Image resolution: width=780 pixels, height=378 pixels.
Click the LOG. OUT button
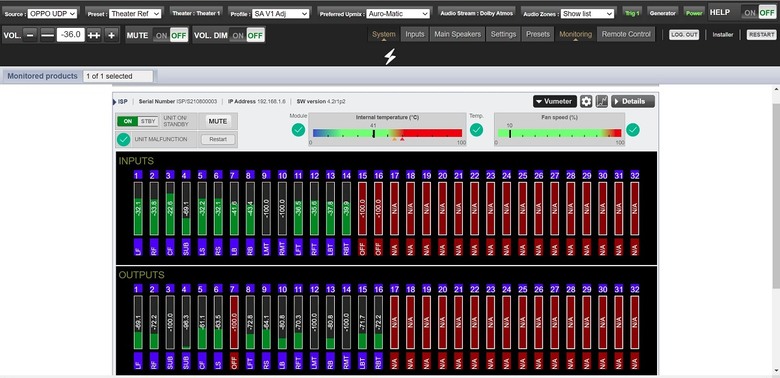pos(684,34)
